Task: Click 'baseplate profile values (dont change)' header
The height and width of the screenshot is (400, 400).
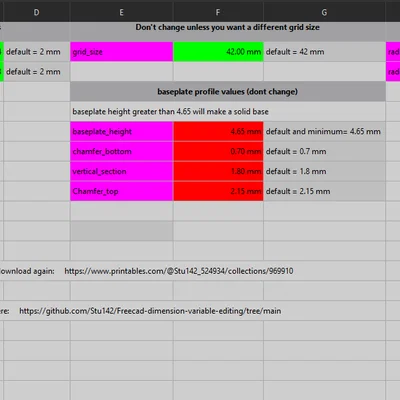Action: point(228,92)
